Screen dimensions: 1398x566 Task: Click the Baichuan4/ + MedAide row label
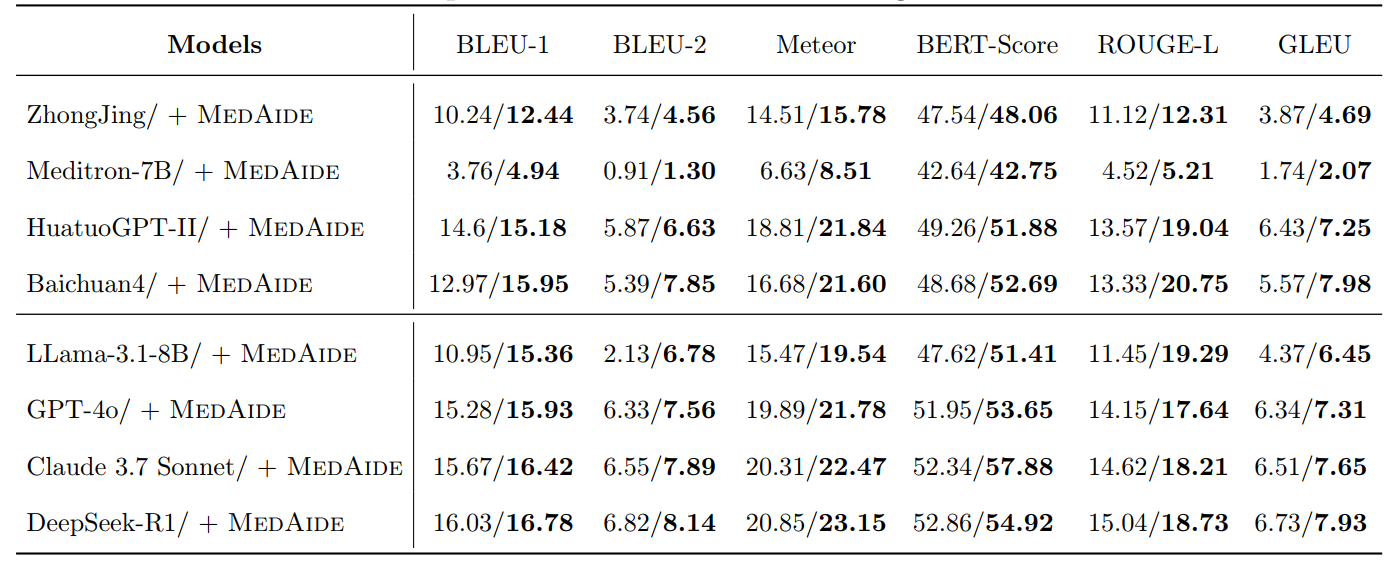170,284
